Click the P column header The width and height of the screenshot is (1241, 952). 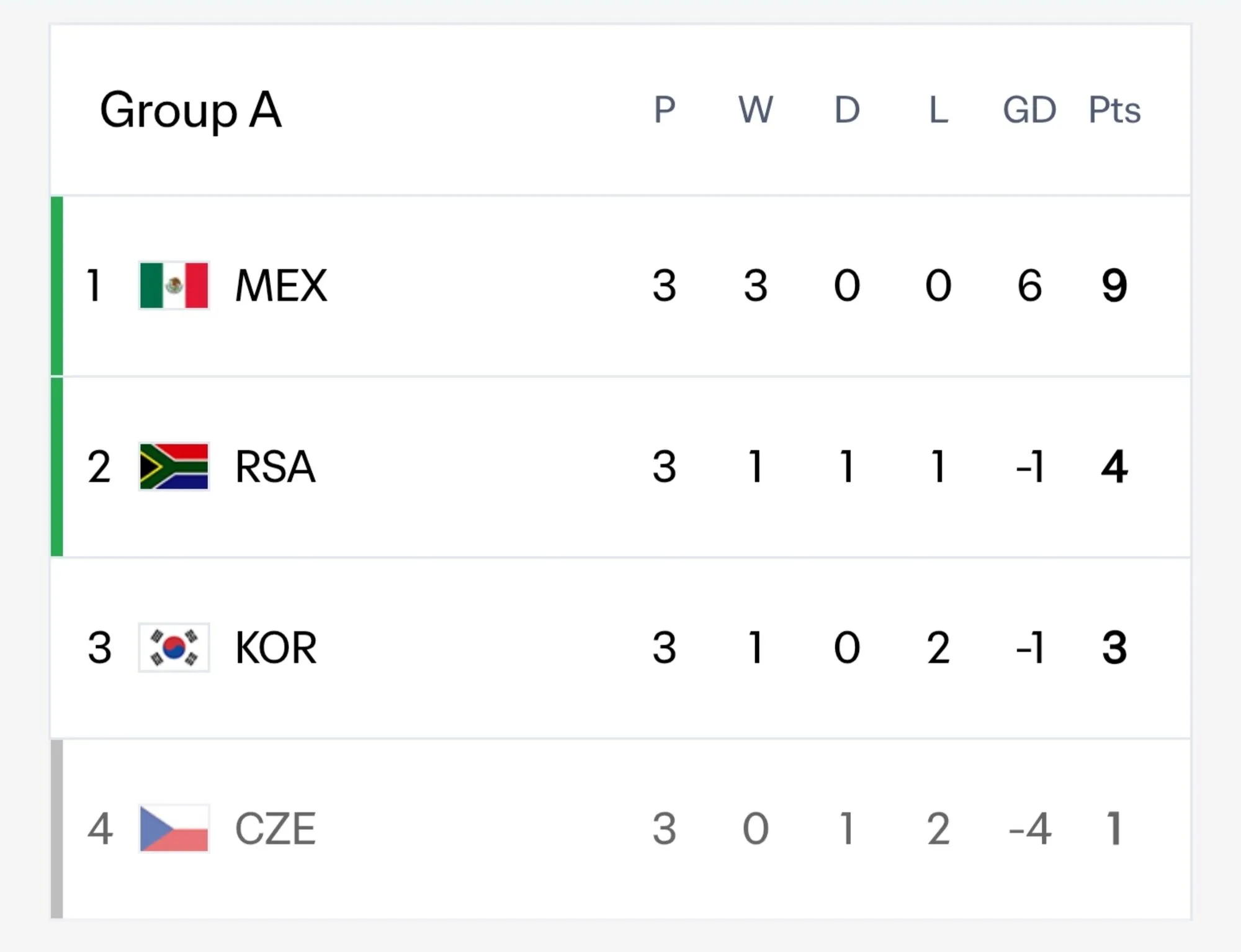(x=665, y=110)
